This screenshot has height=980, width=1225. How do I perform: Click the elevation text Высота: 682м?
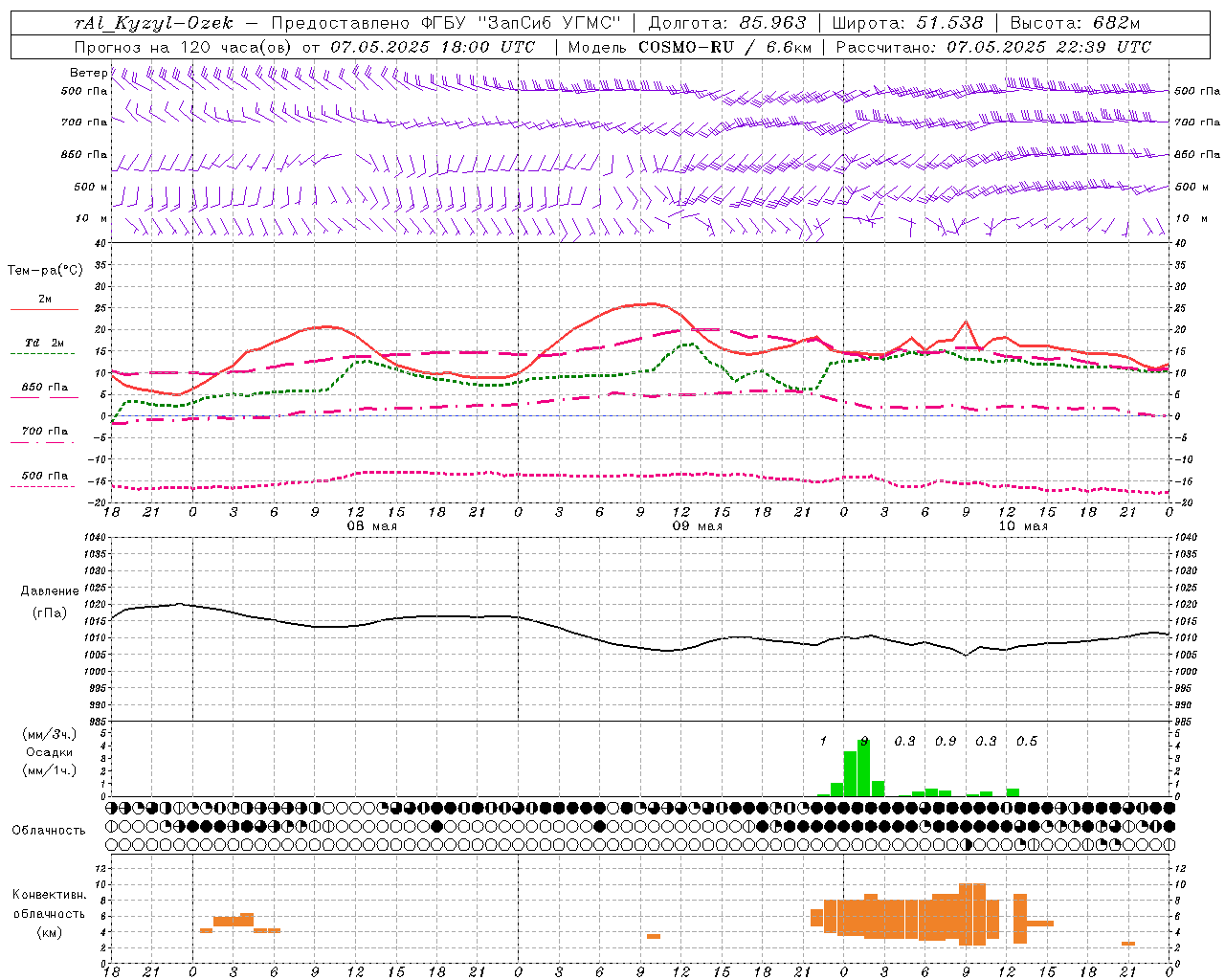click(x=1075, y=23)
